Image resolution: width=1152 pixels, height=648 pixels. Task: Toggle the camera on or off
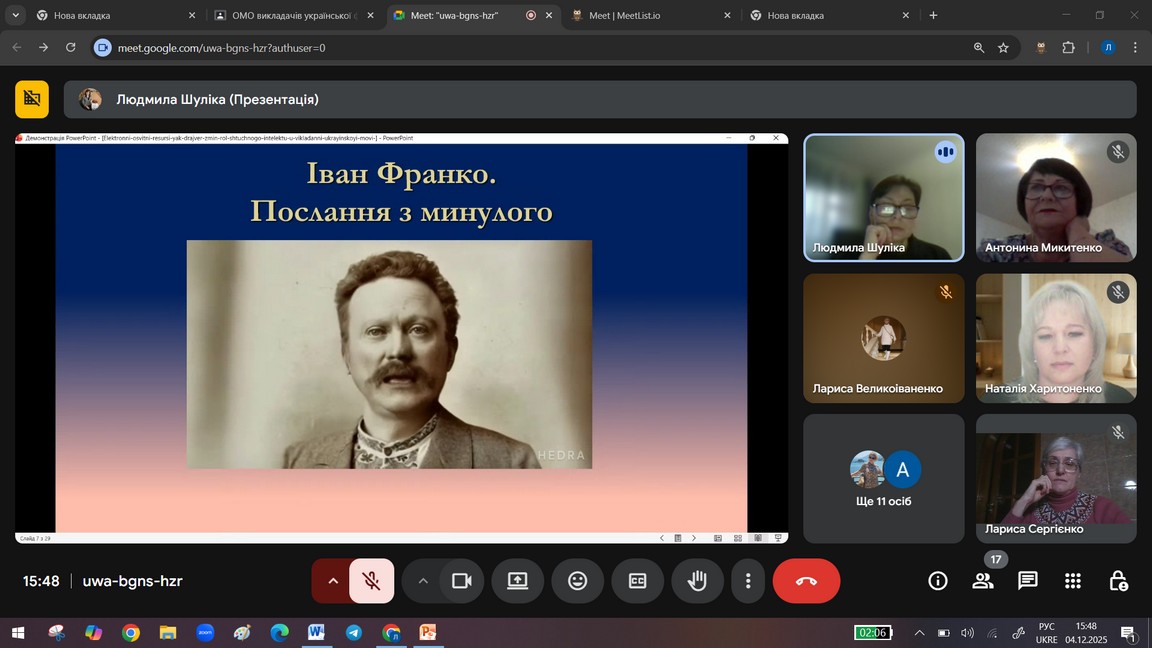coord(461,581)
